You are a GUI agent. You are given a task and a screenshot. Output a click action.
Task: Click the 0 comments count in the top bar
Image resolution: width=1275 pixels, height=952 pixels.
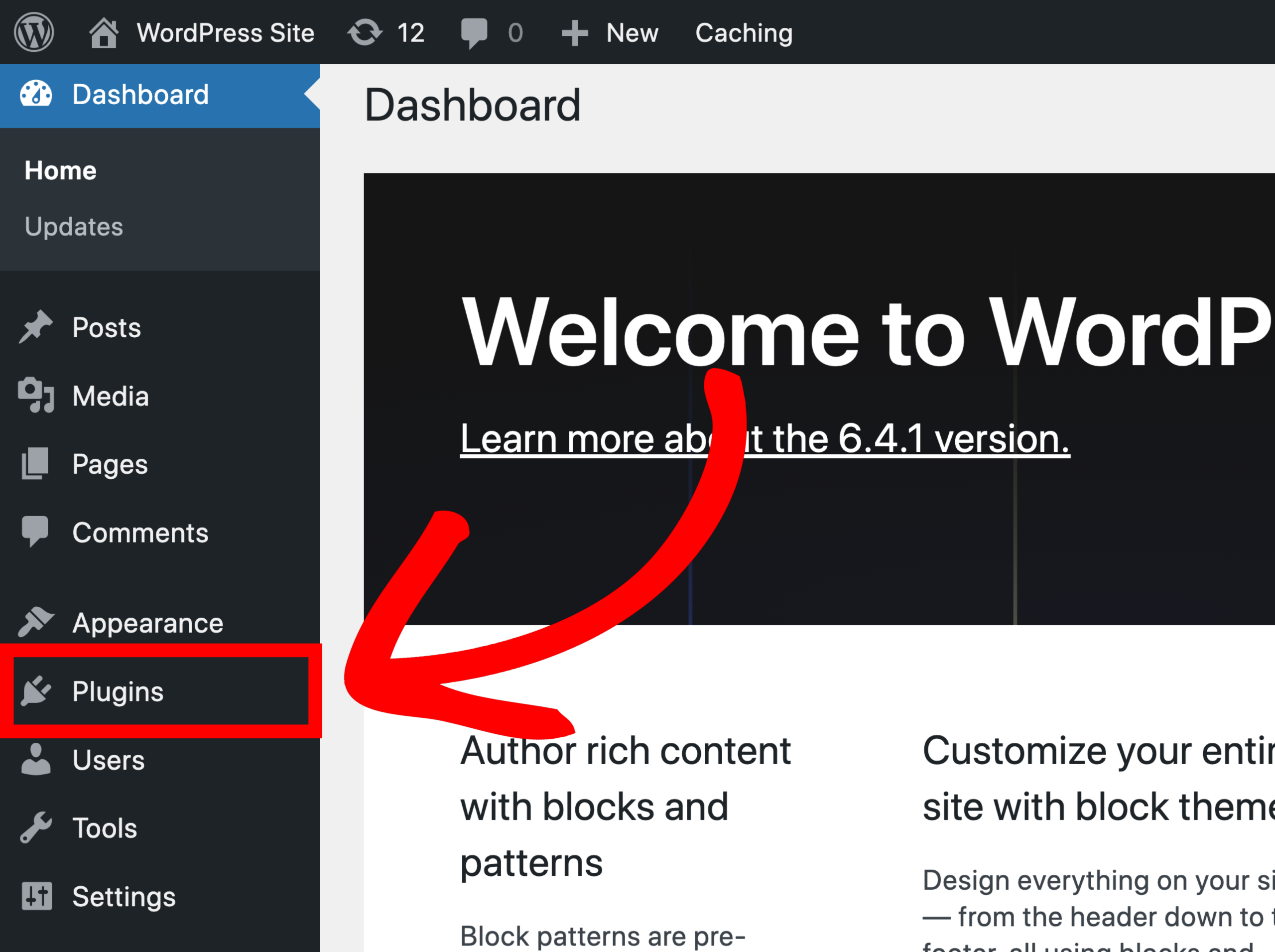click(x=515, y=33)
